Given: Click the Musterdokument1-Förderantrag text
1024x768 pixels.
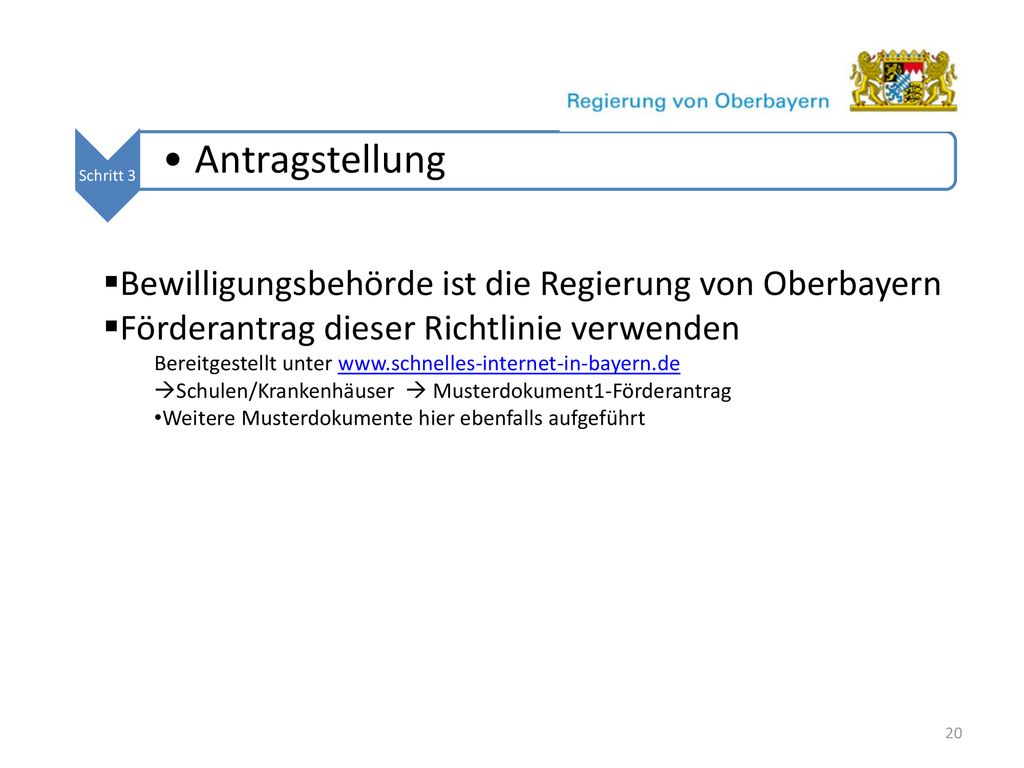Looking at the screenshot, I should point(582,391).
